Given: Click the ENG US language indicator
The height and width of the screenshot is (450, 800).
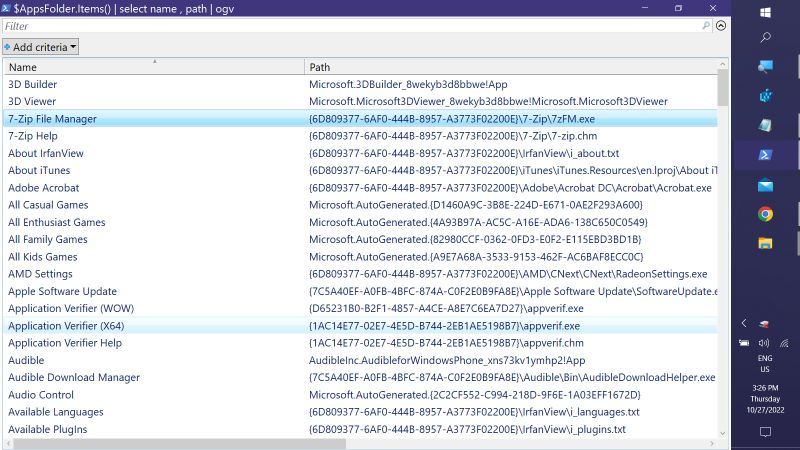Looking at the screenshot, I should tap(765, 364).
